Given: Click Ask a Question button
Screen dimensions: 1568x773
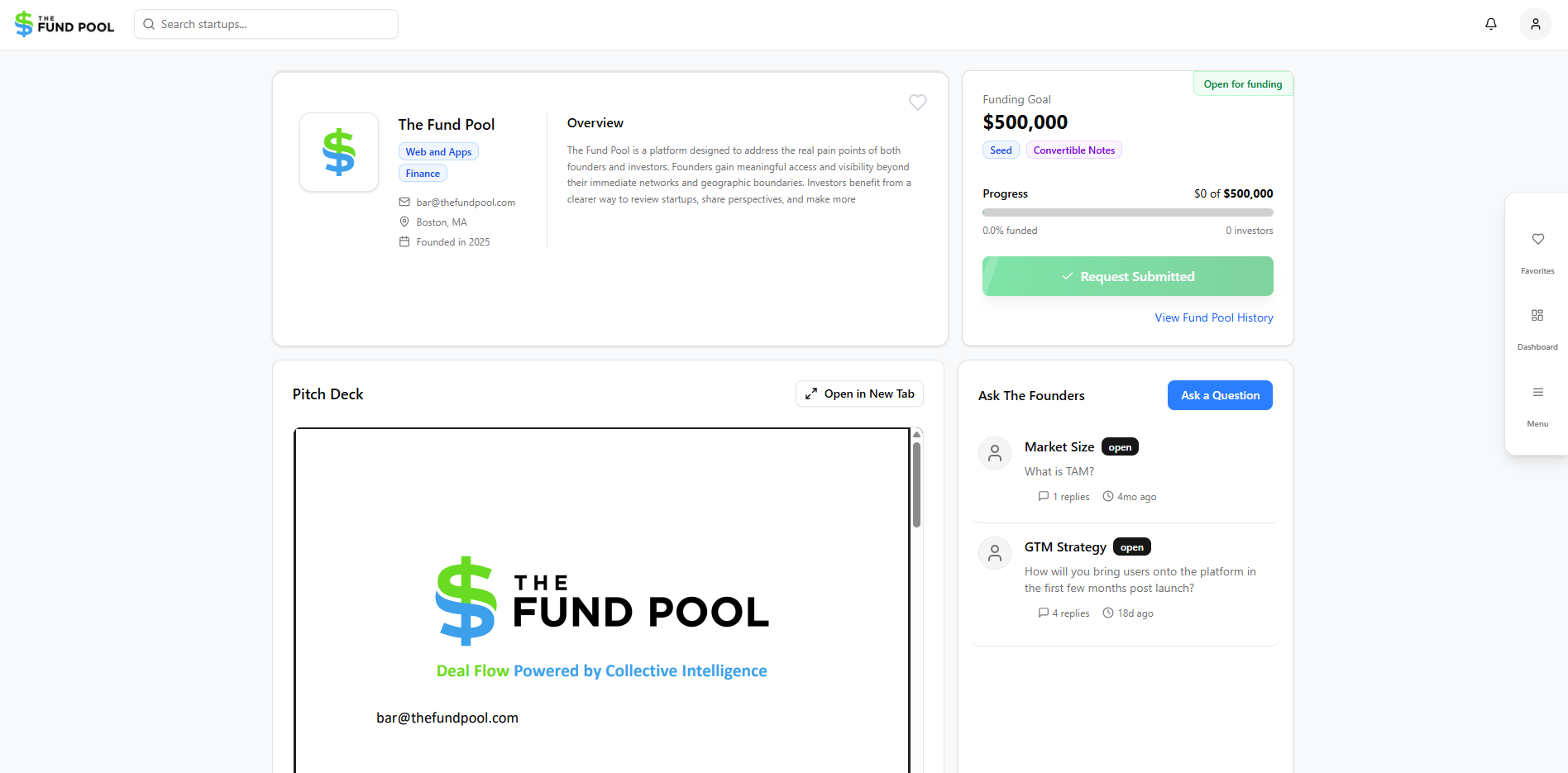Looking at the screenshot, I should click(1220, 395).
